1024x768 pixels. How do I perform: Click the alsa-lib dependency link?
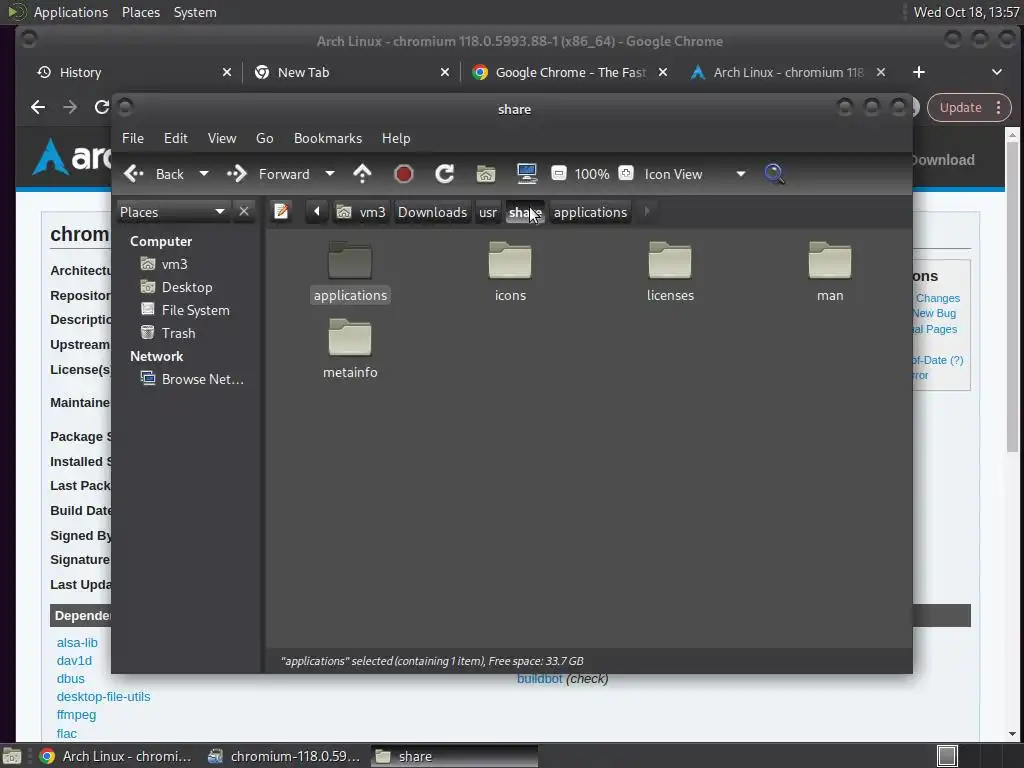pyautogui.click(x=77, y=643)
